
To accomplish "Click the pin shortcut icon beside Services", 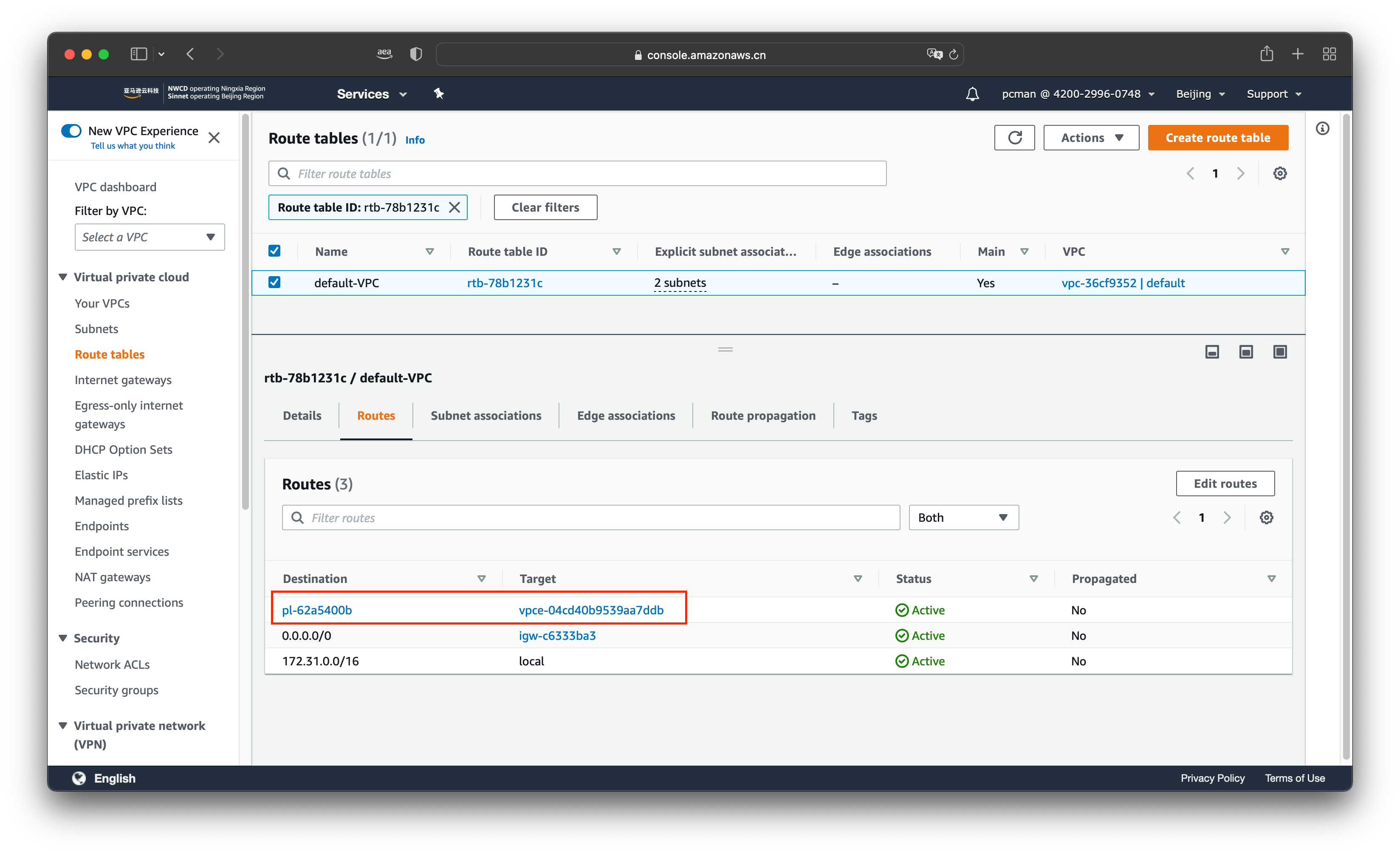I will click(439, 94).
